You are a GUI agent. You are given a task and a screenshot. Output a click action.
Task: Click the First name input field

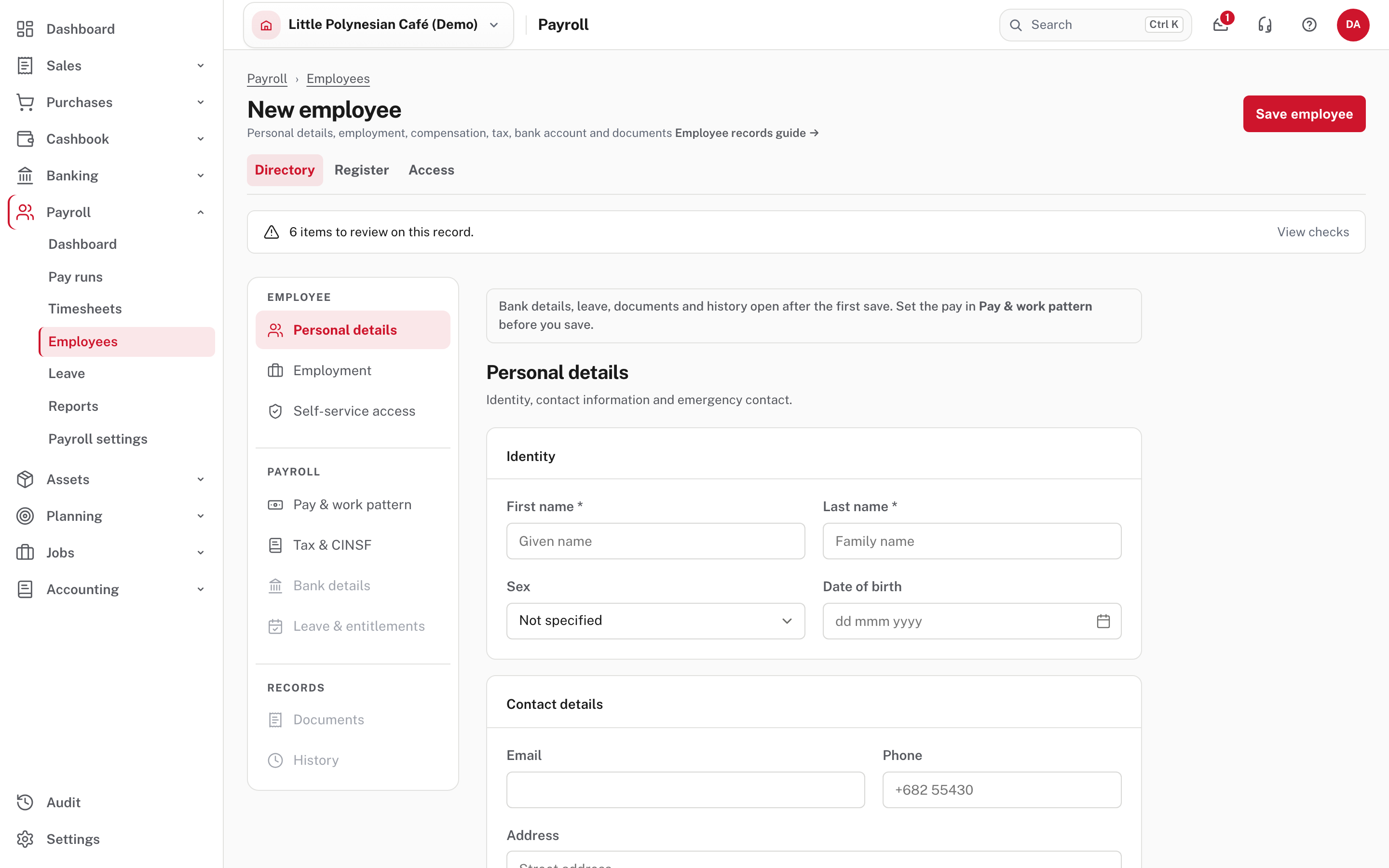[x=655, y=541]
